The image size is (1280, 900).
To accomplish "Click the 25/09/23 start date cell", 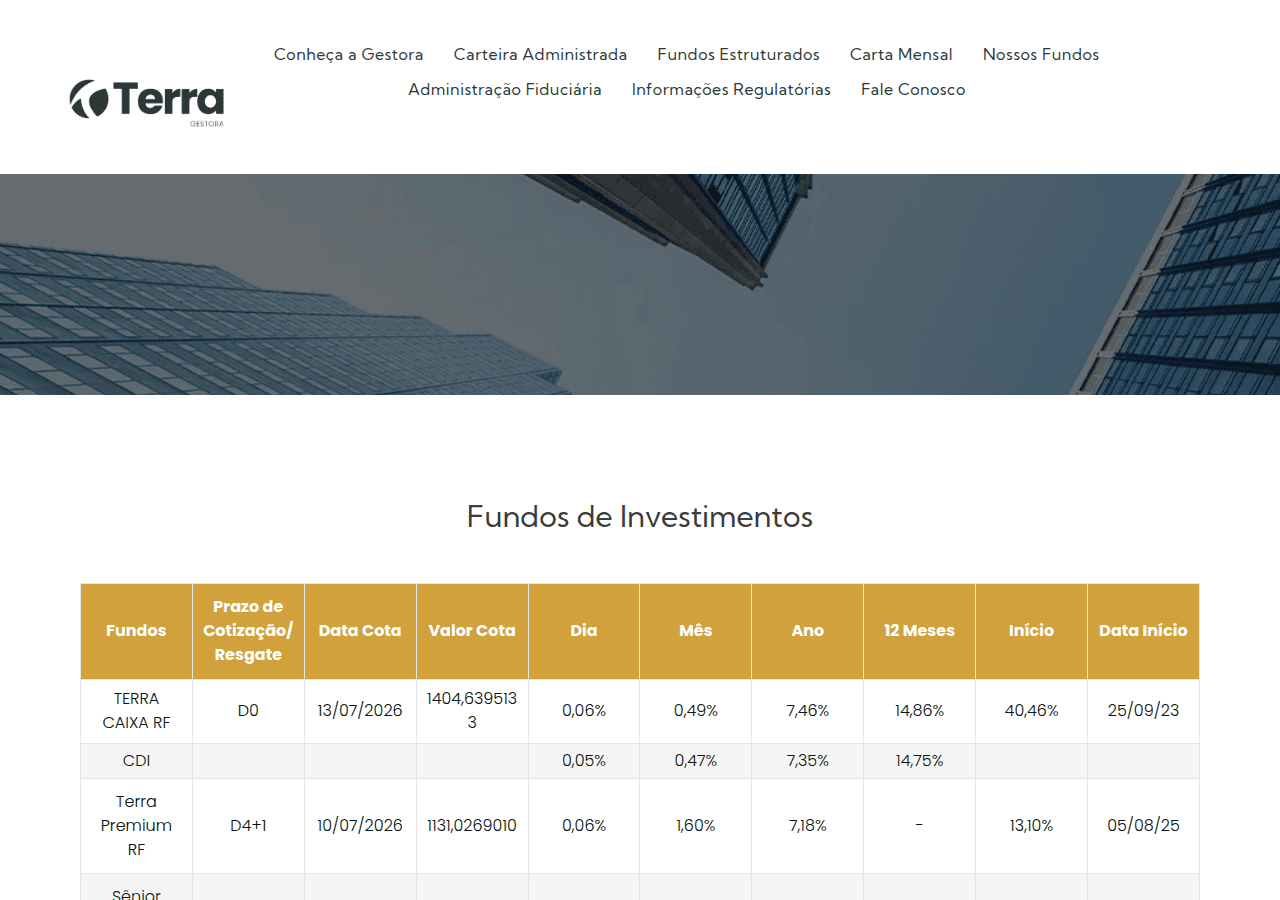I will tap(1143, 711).
